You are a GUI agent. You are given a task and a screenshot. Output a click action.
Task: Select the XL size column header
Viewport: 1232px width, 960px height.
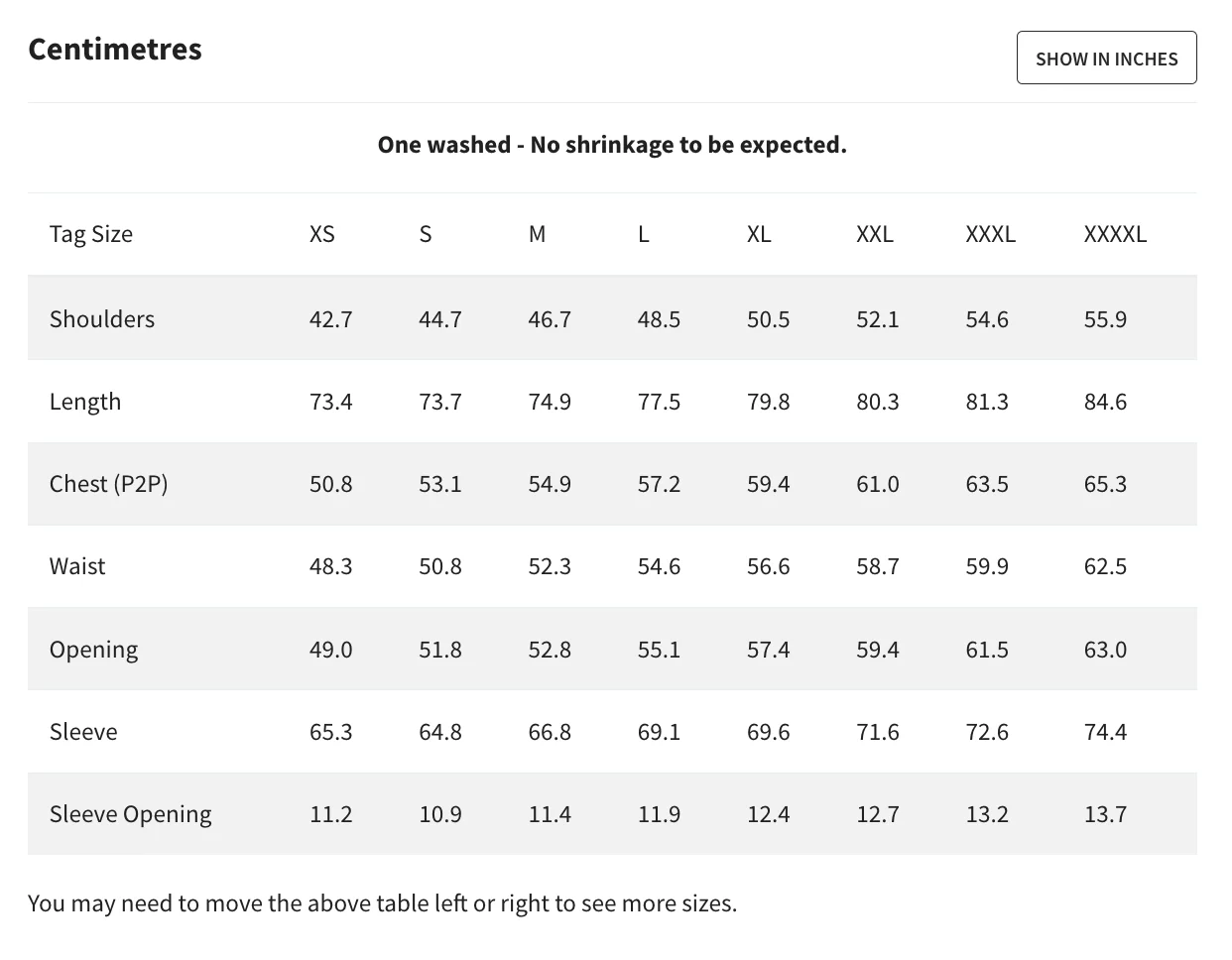click(x=759, y=234)
